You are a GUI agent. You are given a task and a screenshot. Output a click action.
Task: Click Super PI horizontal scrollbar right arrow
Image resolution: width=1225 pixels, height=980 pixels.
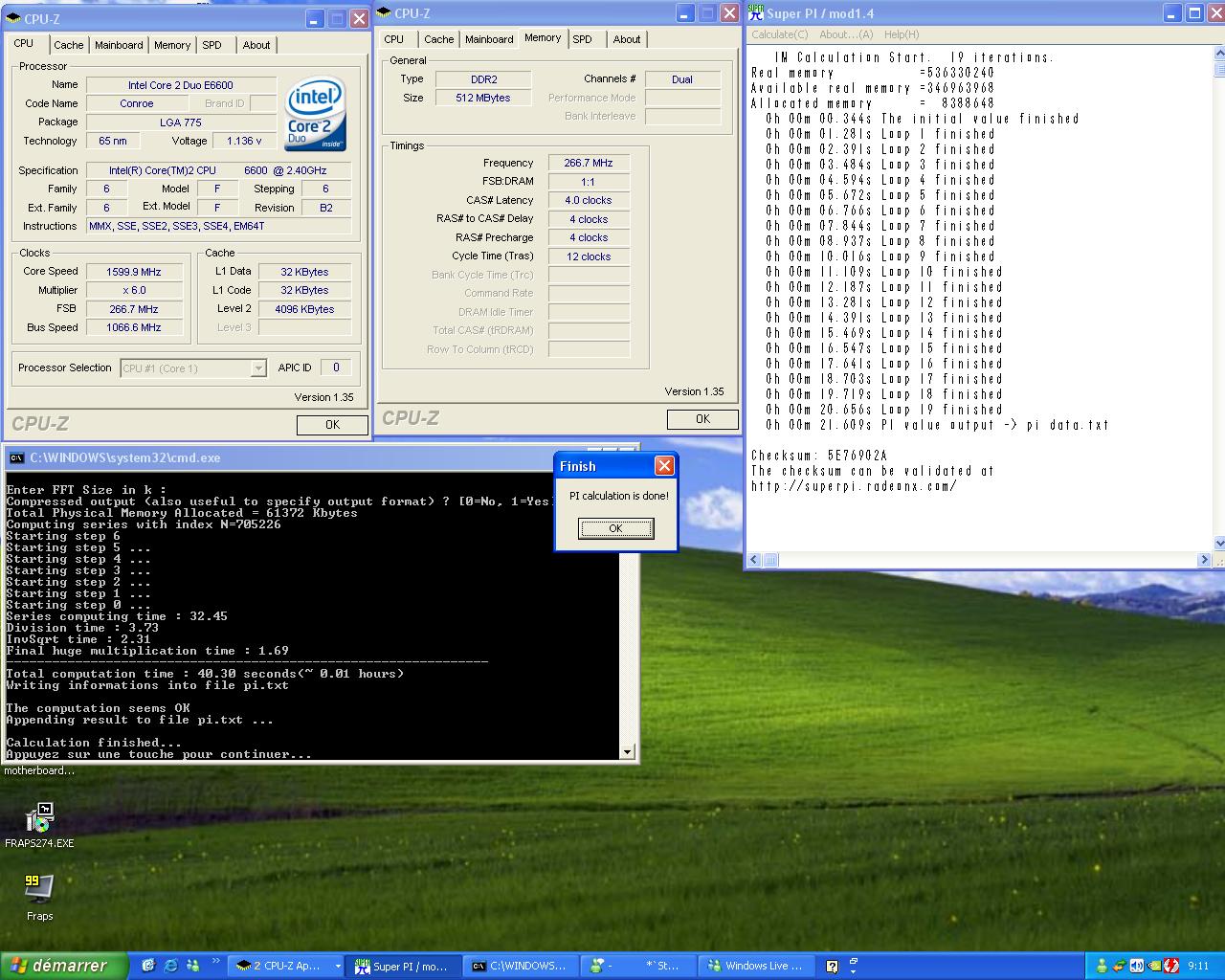[1204, 560]
